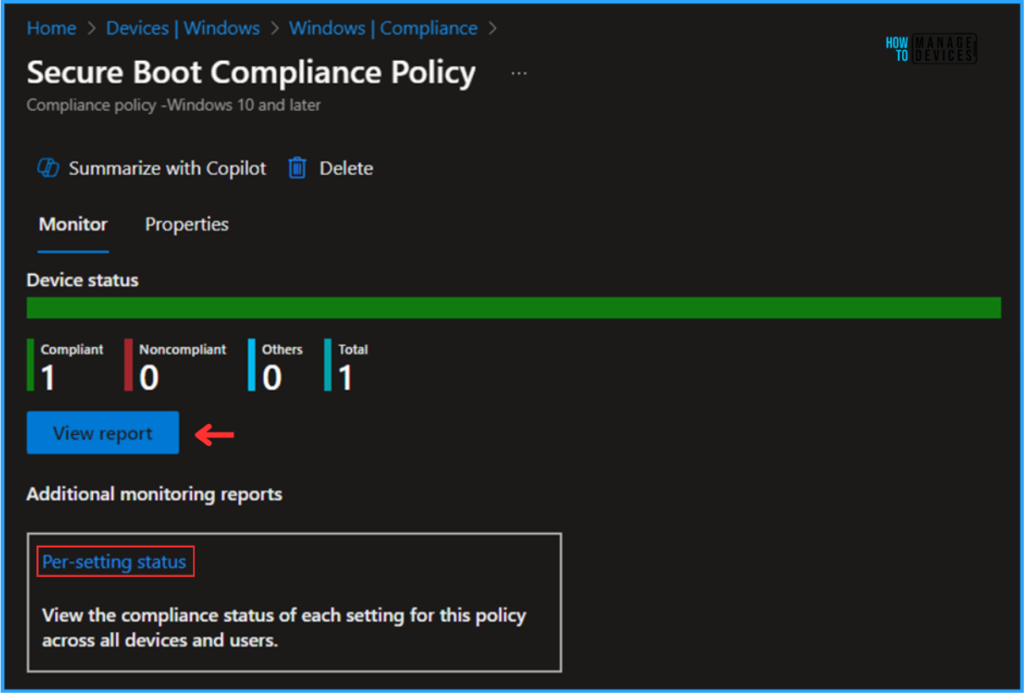Navigate to Windows | Compliance breadcrumb
This screenshot has width=1024, height=693.
[x=383, y=28]
